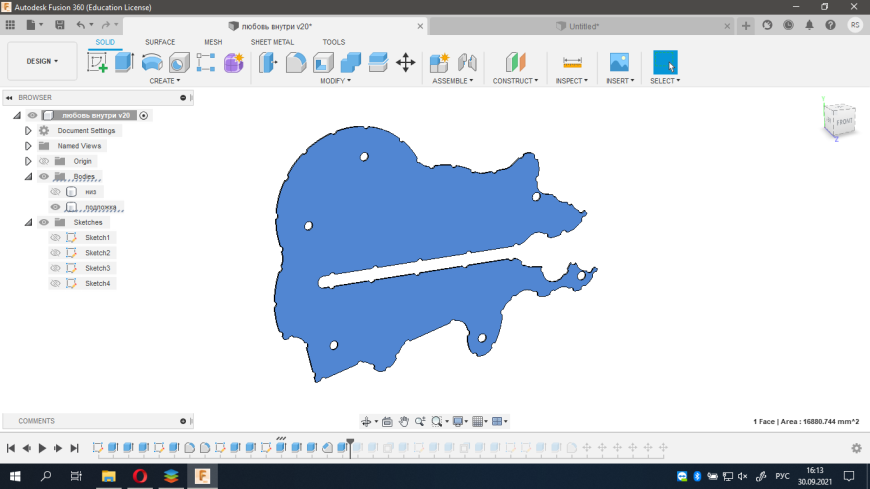Open the Measure tool
The height and width of the screenshot is (489, 870).
point(572,63)
